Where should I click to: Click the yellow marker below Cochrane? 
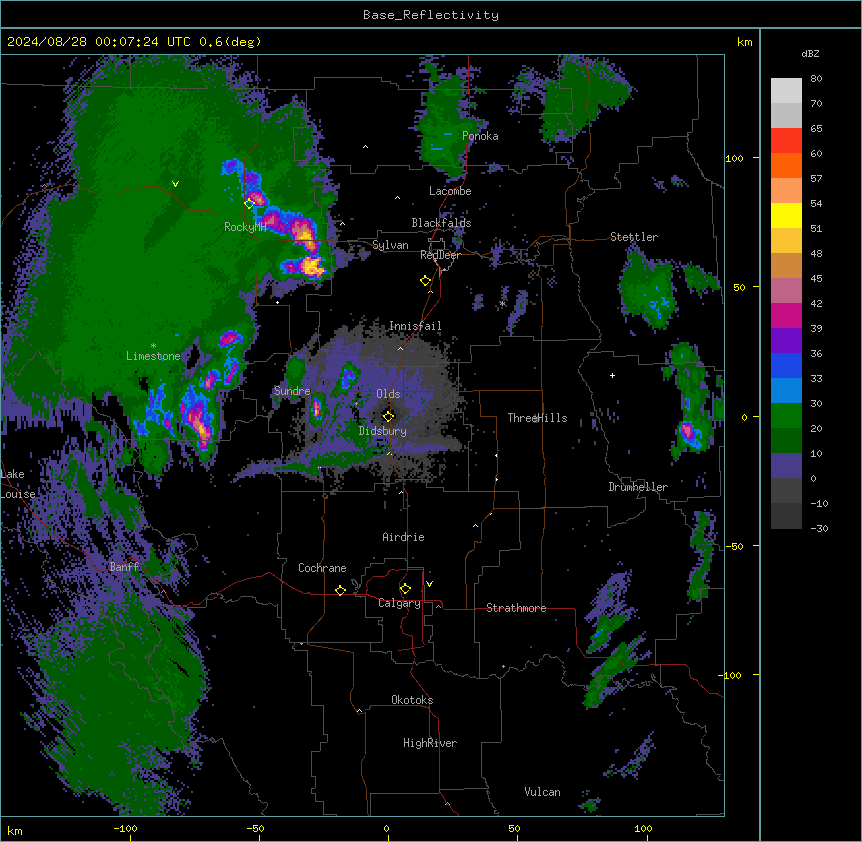[x=340, y=590]
